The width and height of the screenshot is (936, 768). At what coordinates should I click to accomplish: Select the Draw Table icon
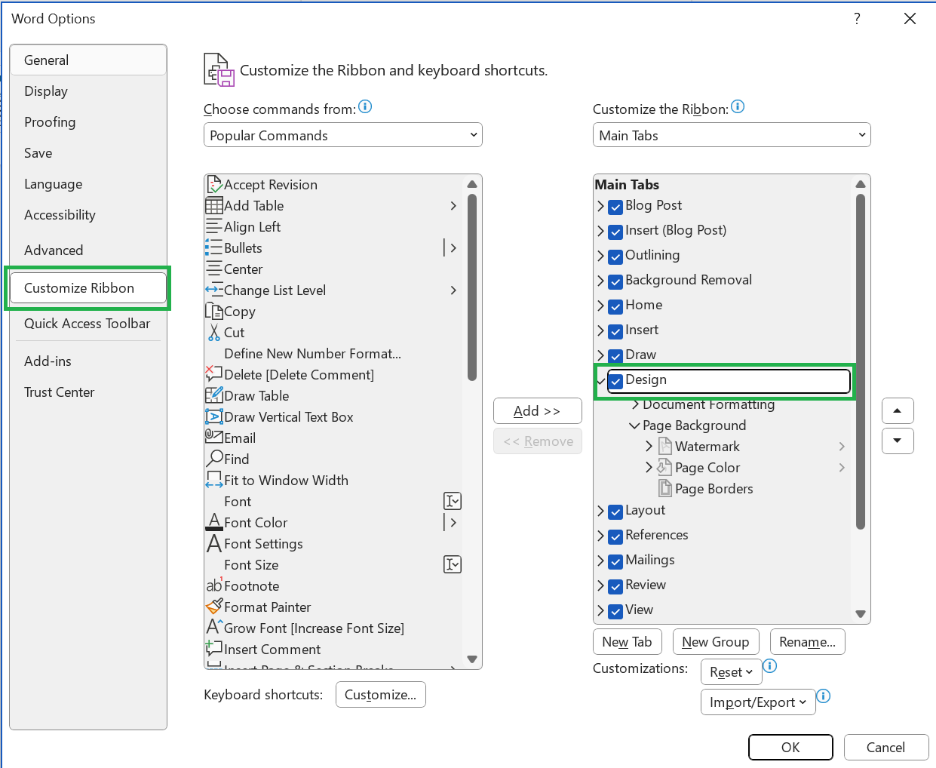(214, 396)
